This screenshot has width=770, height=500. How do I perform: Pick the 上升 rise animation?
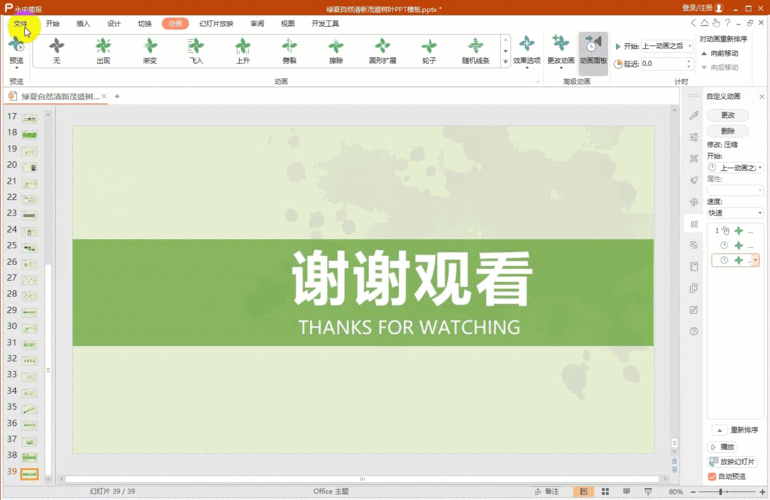click(x=243, y=51)
